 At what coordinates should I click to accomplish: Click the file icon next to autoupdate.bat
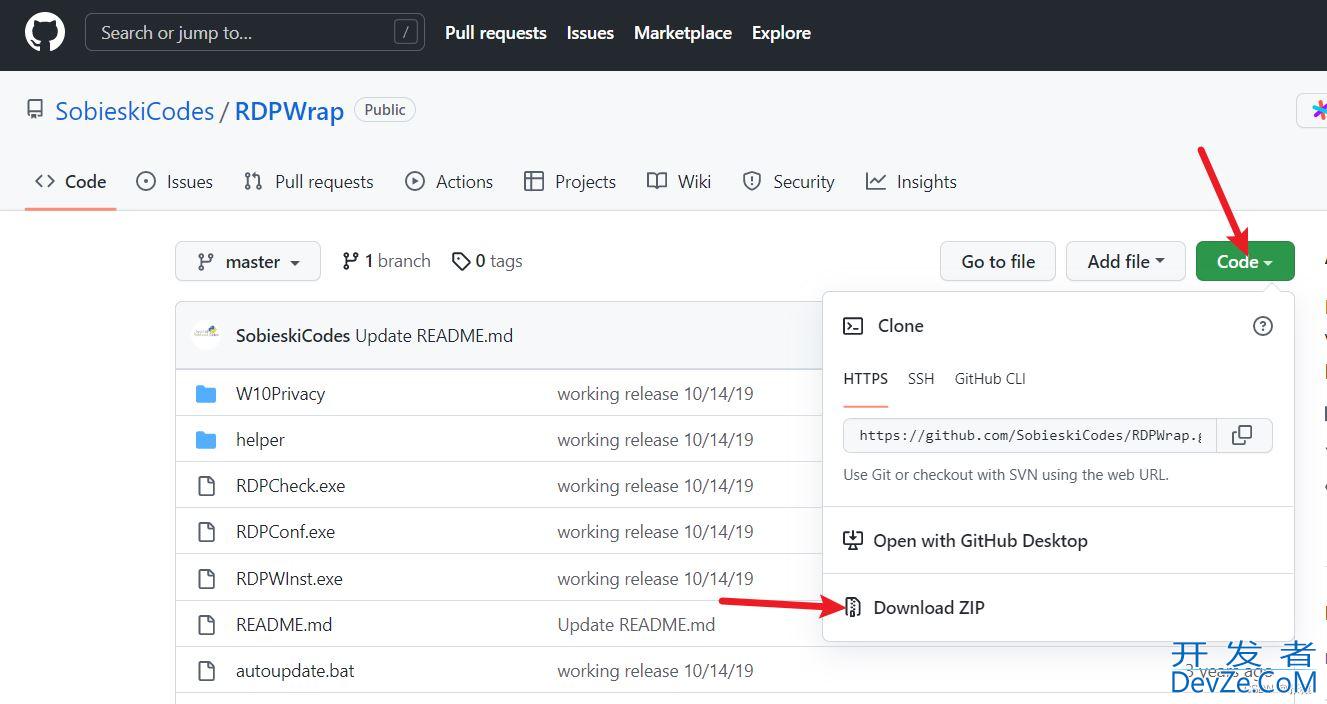206,671
